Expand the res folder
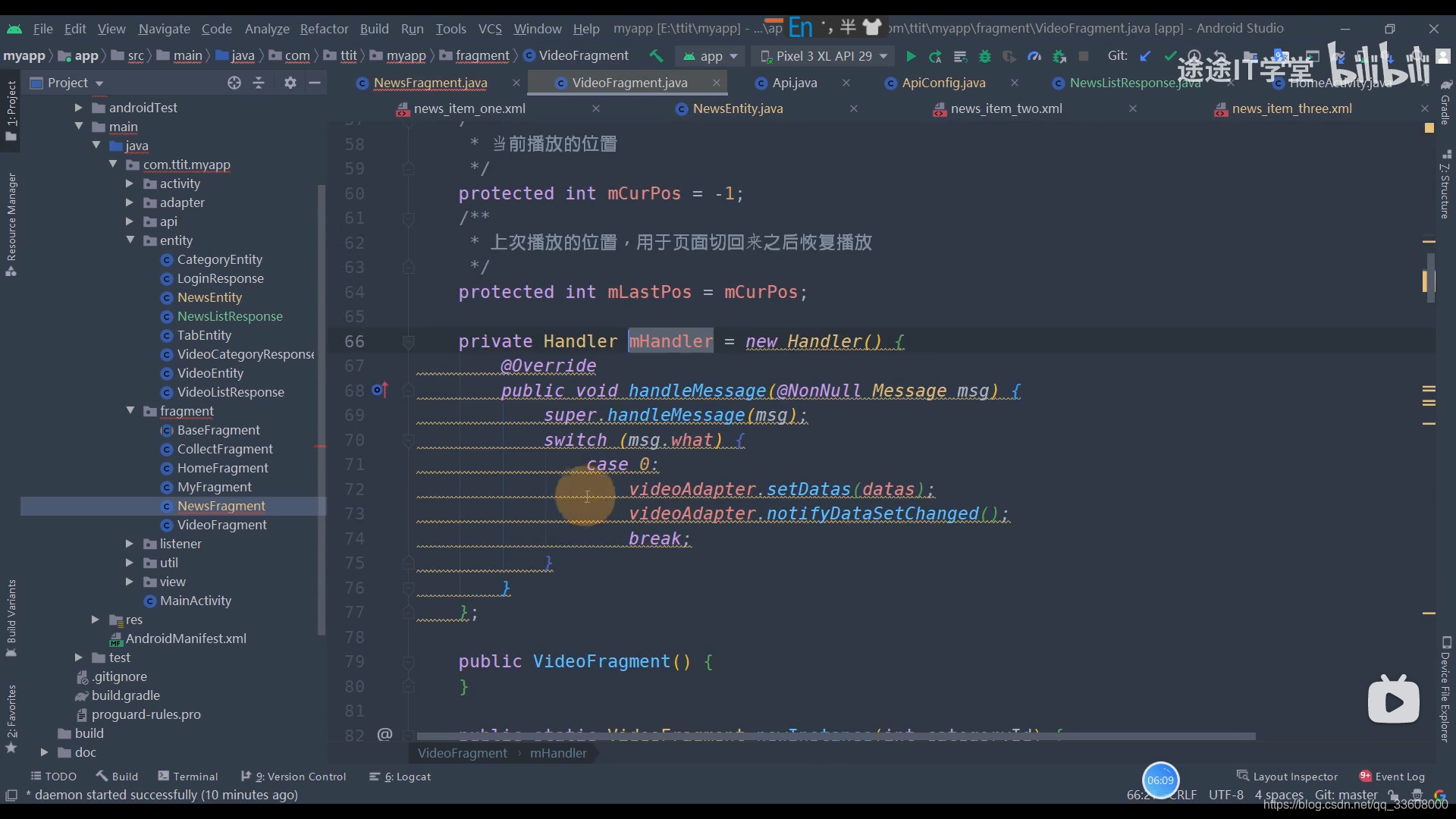1456x819 pixels. 96,620
